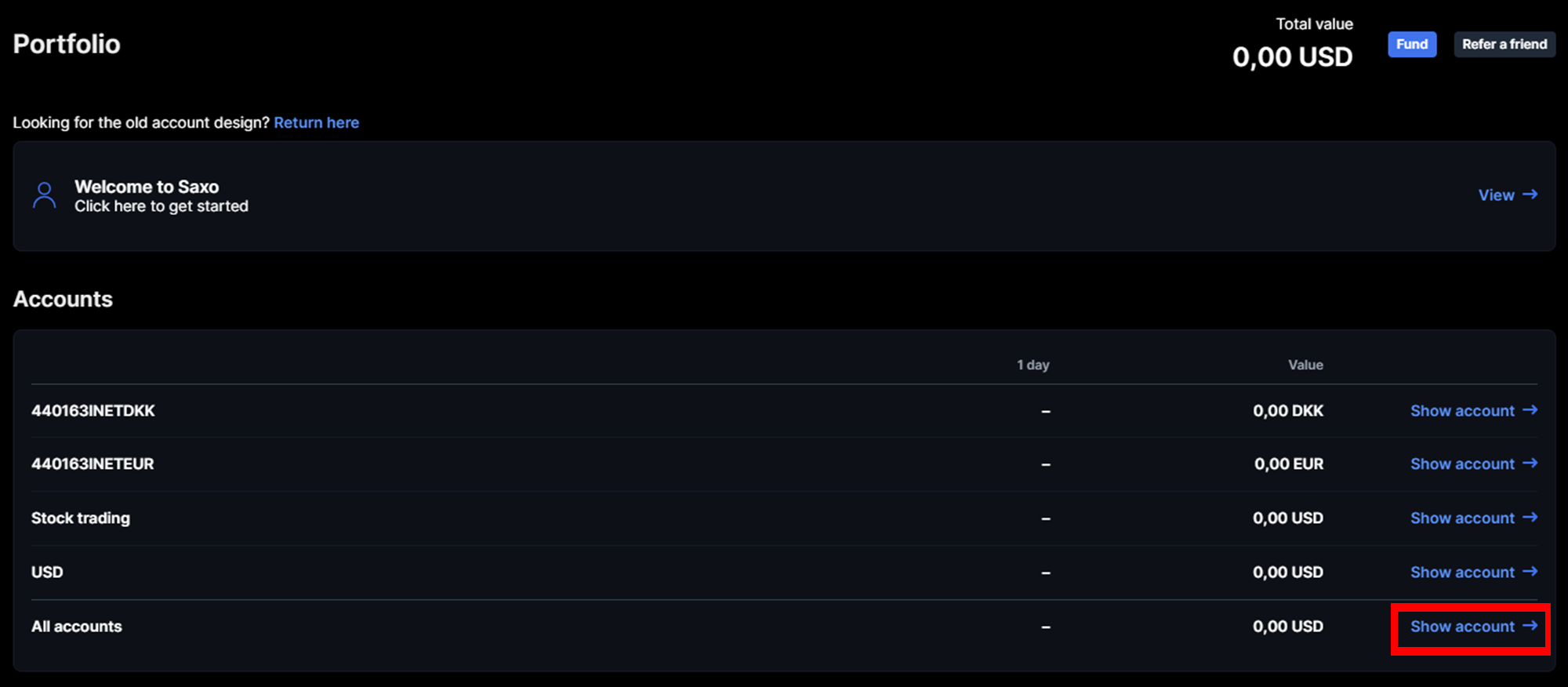
Task: Click the user profile icon beside Welcome to Saxo
Action: coord(45,195)
